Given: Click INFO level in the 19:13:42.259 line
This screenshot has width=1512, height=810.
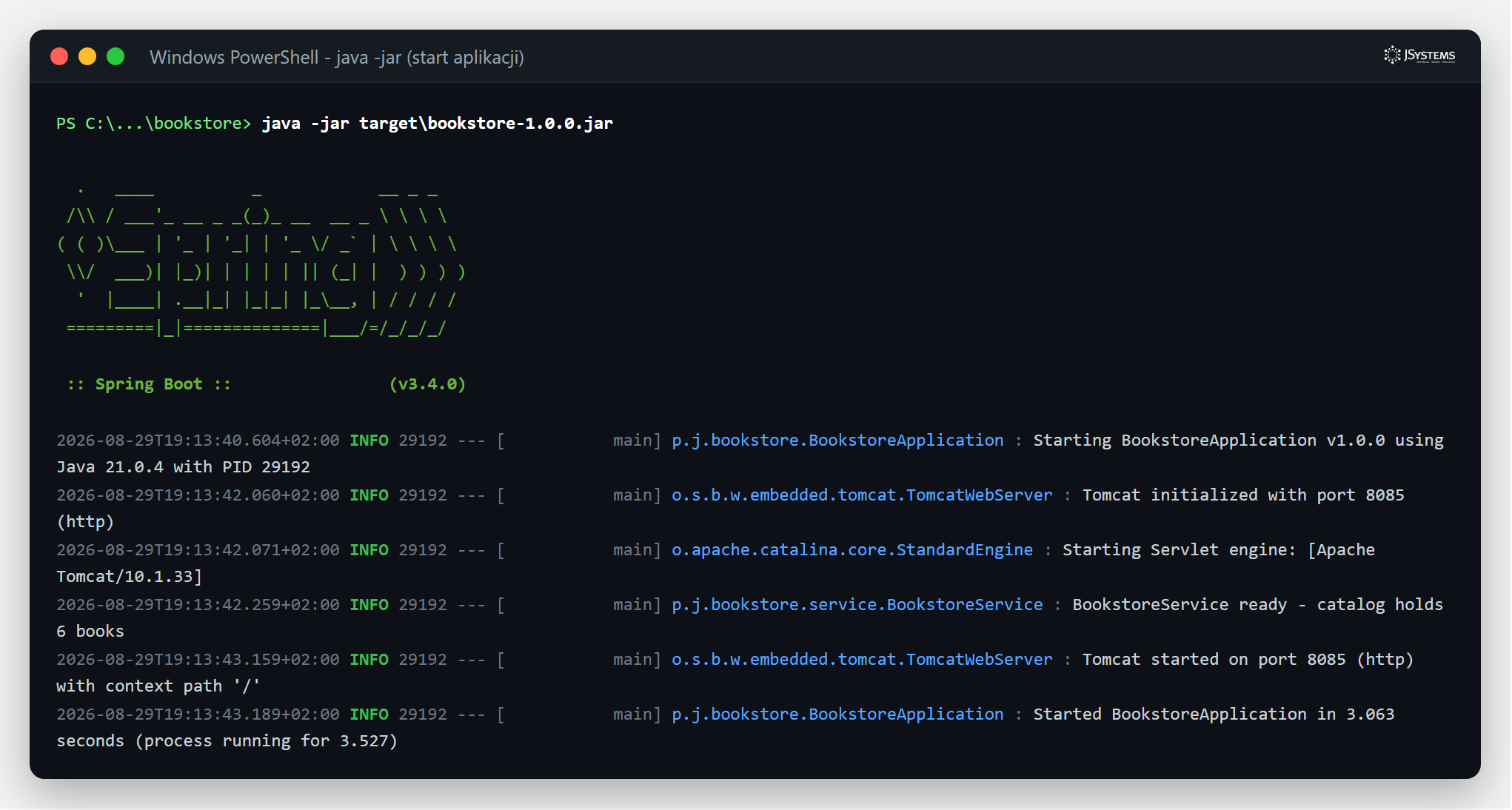Looking at the screenshot, I should (369, 605).
